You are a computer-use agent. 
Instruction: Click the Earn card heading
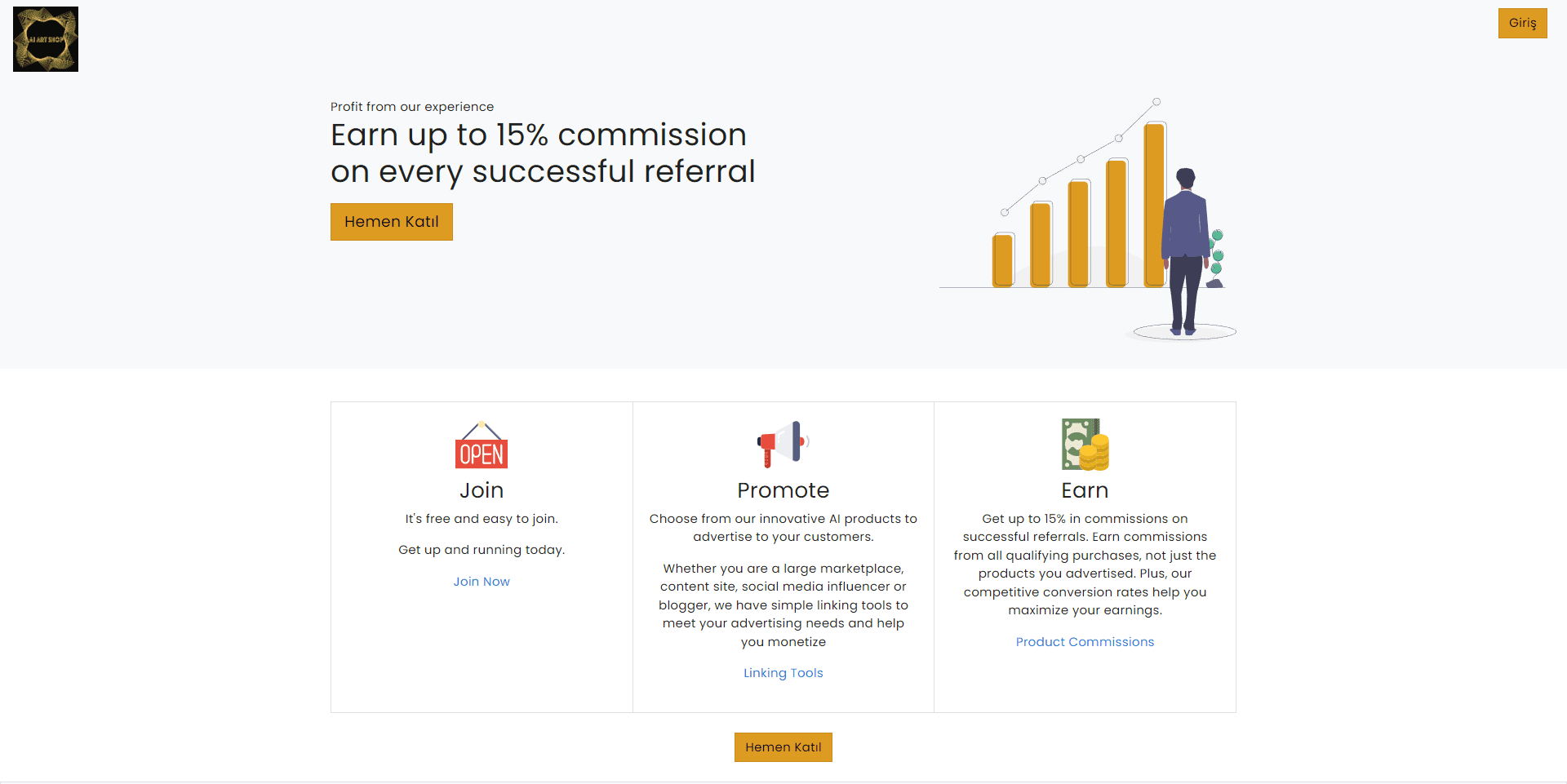pyautogui.click(x=1085, y=490)
